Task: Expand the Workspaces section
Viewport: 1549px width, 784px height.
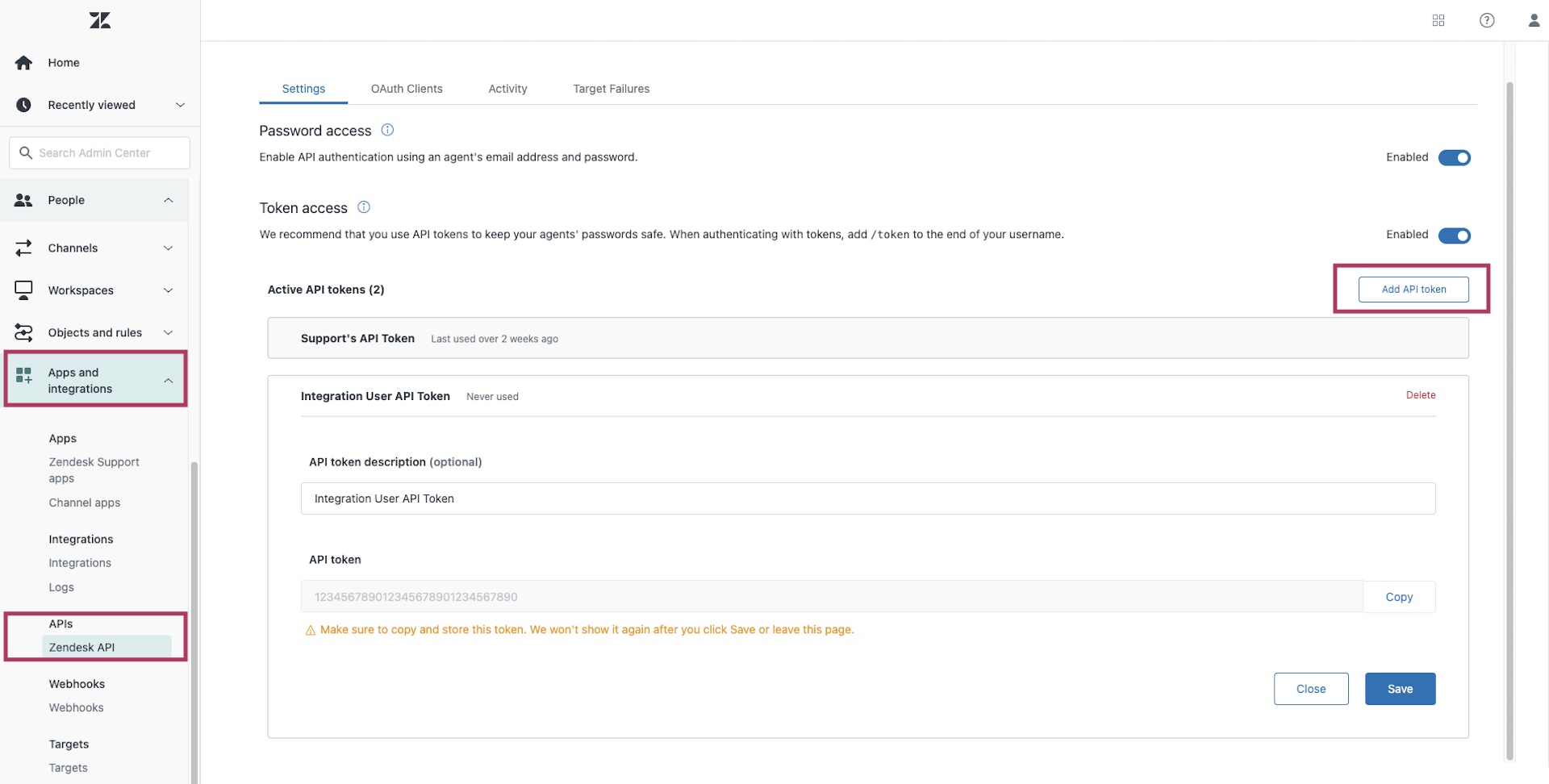Action: (168, 290)
